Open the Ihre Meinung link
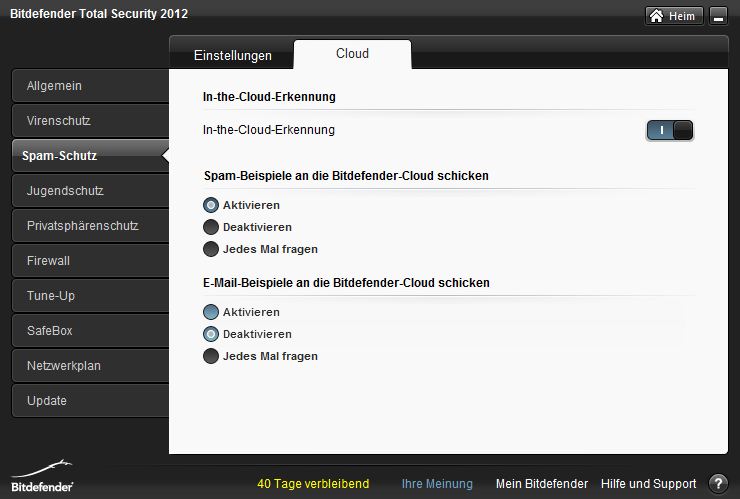This screenshot has width=740, height=499. [x=437, y=483]
